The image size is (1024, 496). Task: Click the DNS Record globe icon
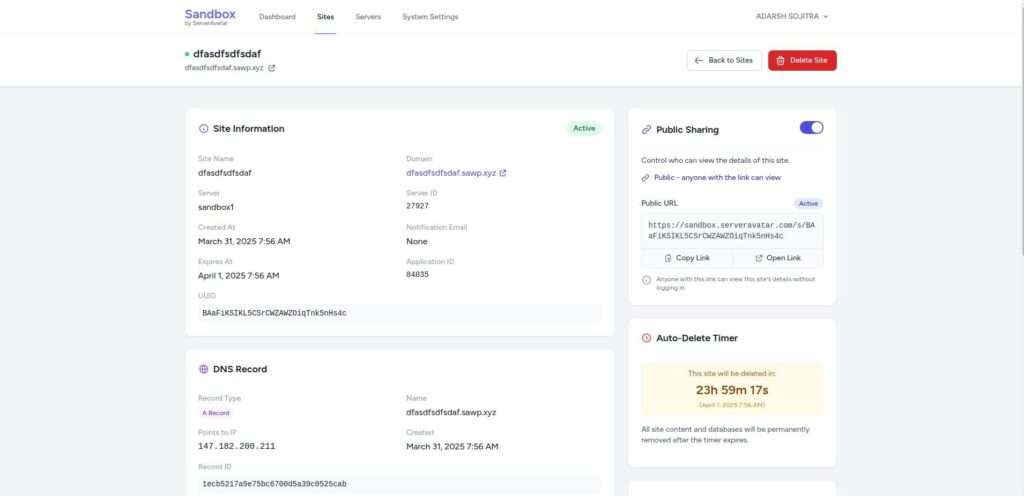(x=204, y=369)
